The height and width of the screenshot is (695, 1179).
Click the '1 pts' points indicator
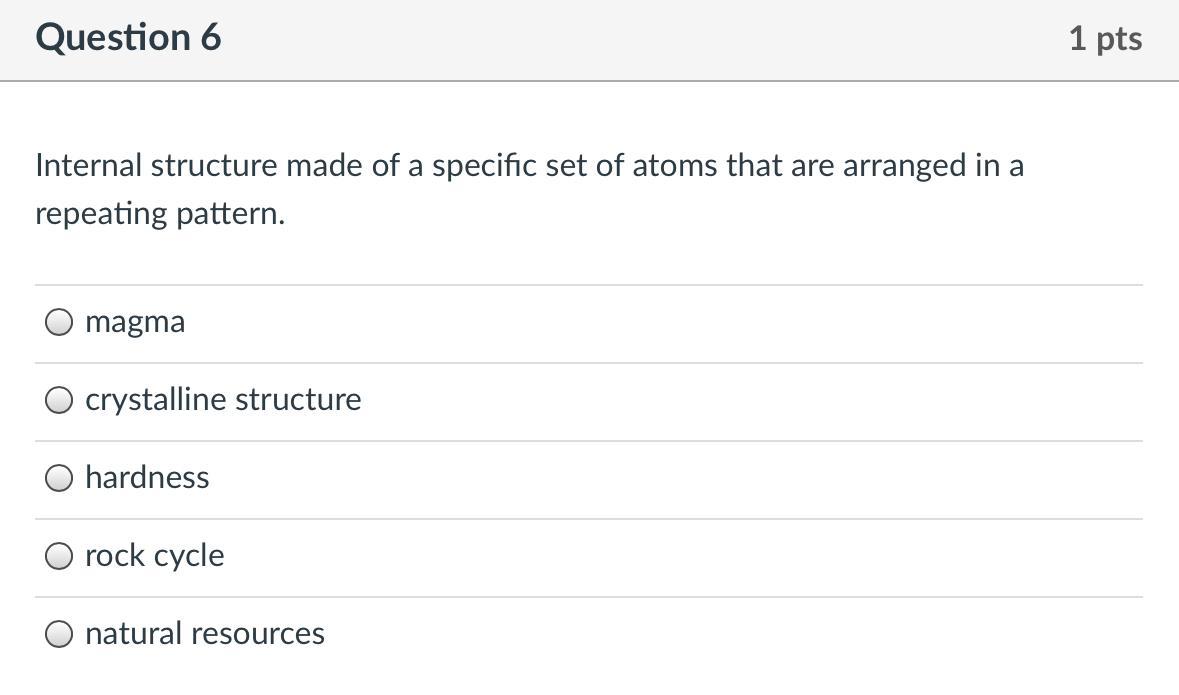[x=1105, y=39]
